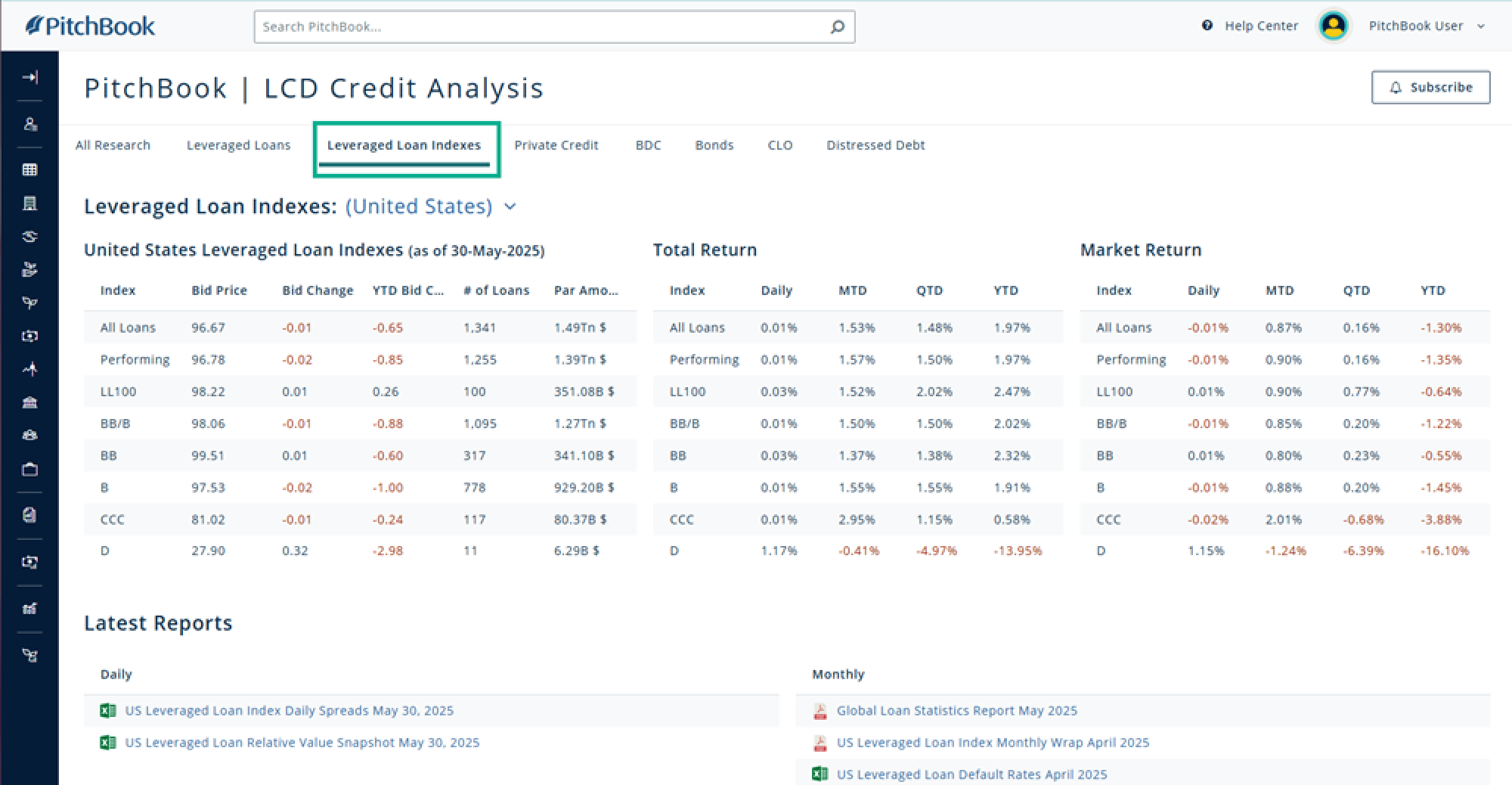Screen dimensions: 1512x785
Task: Click PDF icon beside Global Loan Statistics Report
Action: (x=820, y=710)
